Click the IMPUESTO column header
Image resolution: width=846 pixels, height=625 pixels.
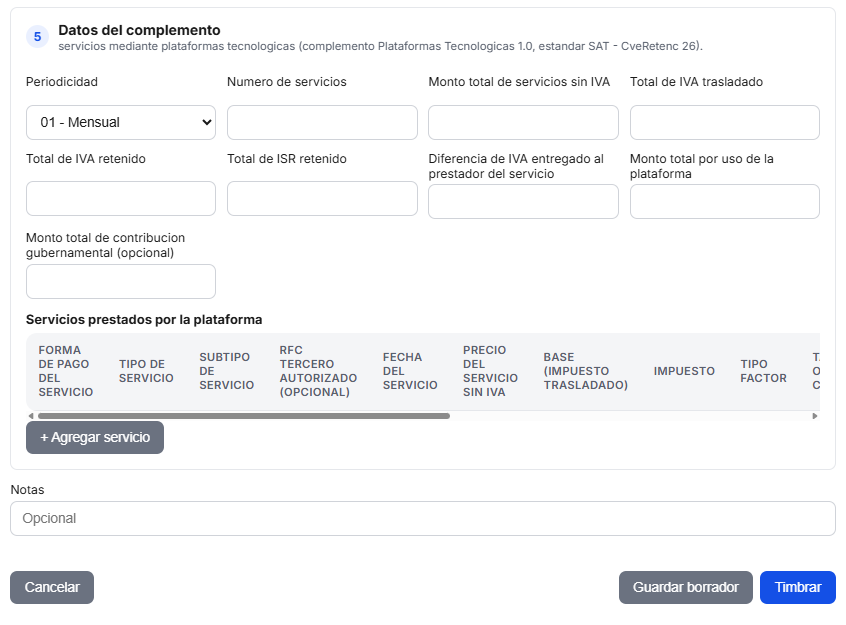coord(684,371)
